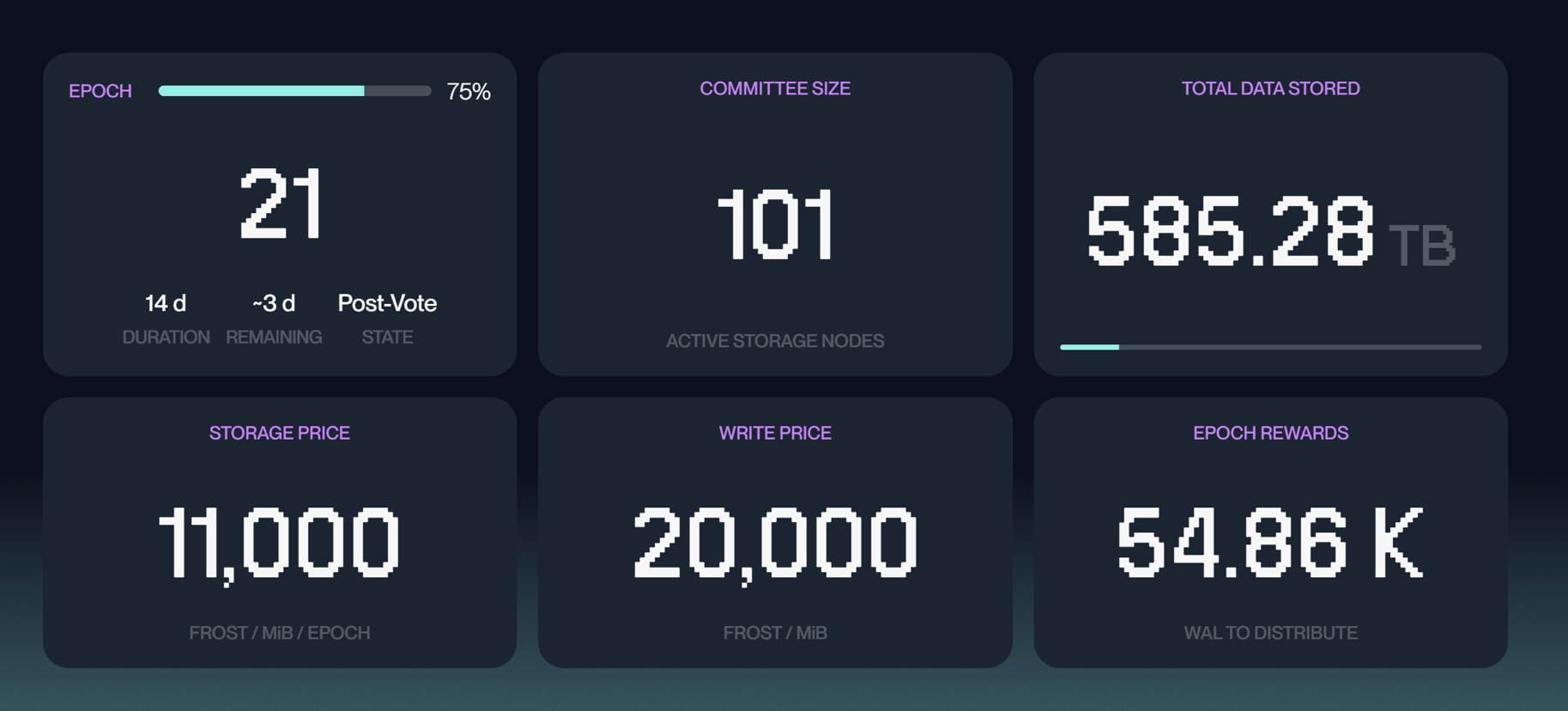Click the 20,000 write price value

(x=775, y=543)
